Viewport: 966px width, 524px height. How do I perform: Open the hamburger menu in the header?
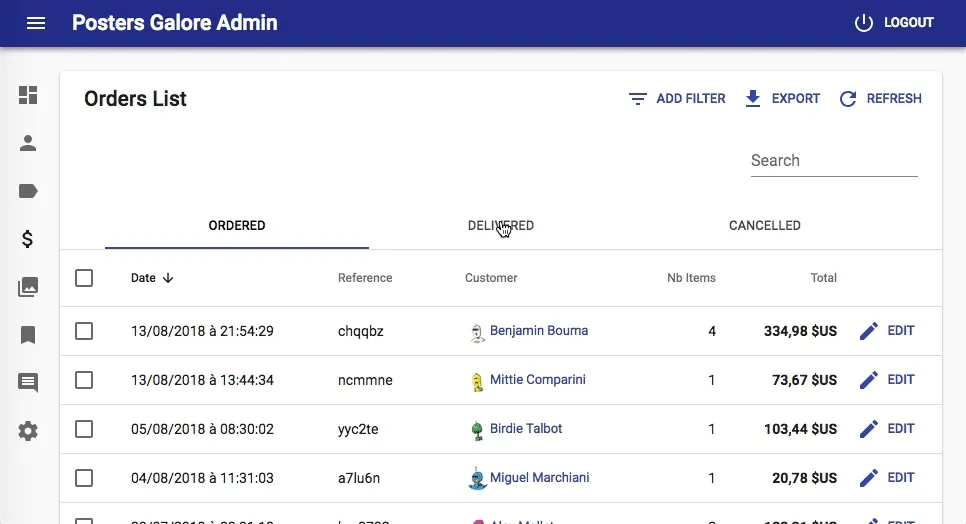(36, 23)
